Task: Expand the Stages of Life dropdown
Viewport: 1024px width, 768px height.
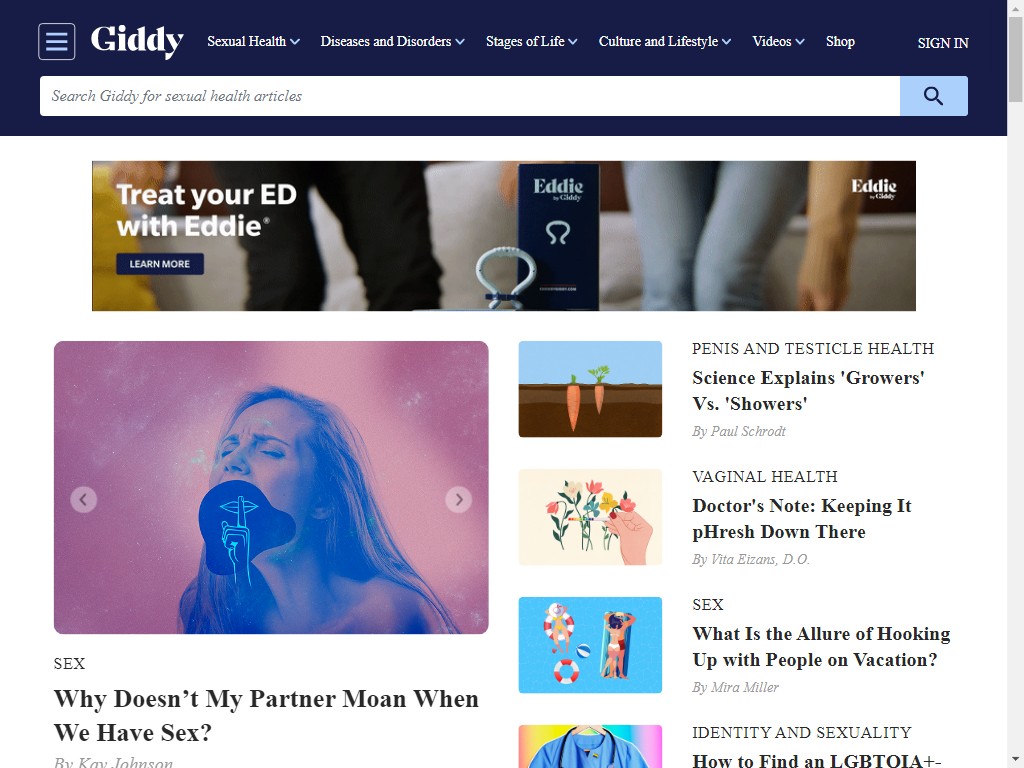Action: [x=532, y=41]
